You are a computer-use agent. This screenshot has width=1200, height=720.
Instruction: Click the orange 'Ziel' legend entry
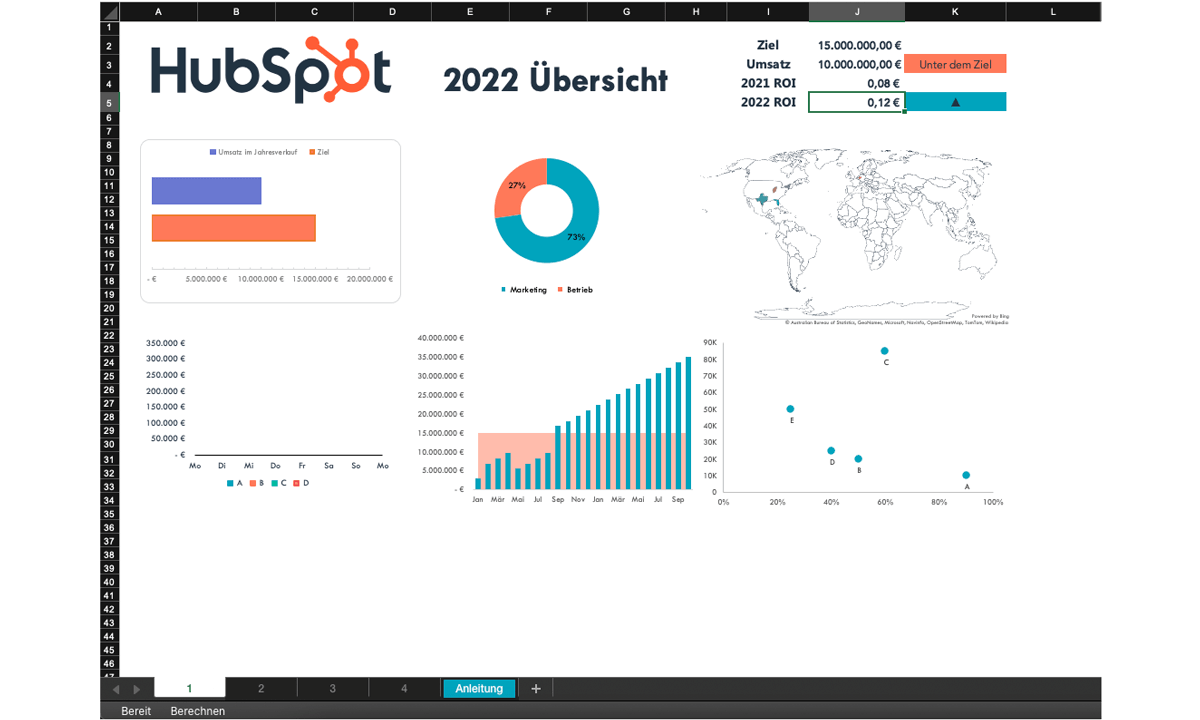click(x=319, y=152)
